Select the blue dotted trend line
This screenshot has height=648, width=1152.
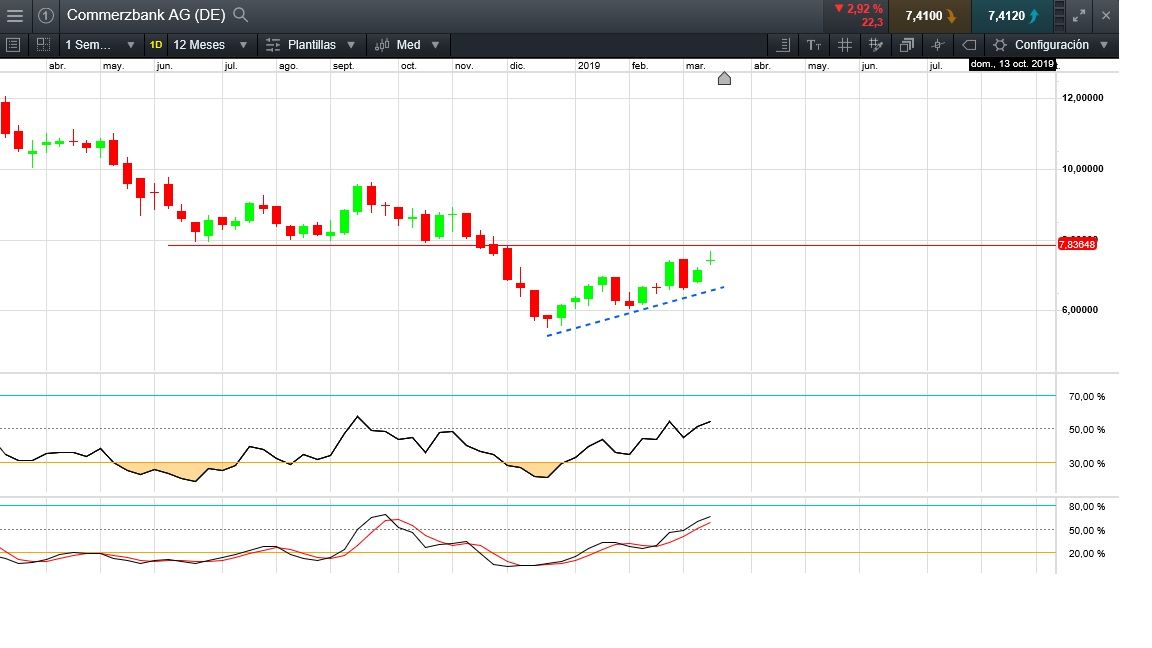click(x=636, y=312)
